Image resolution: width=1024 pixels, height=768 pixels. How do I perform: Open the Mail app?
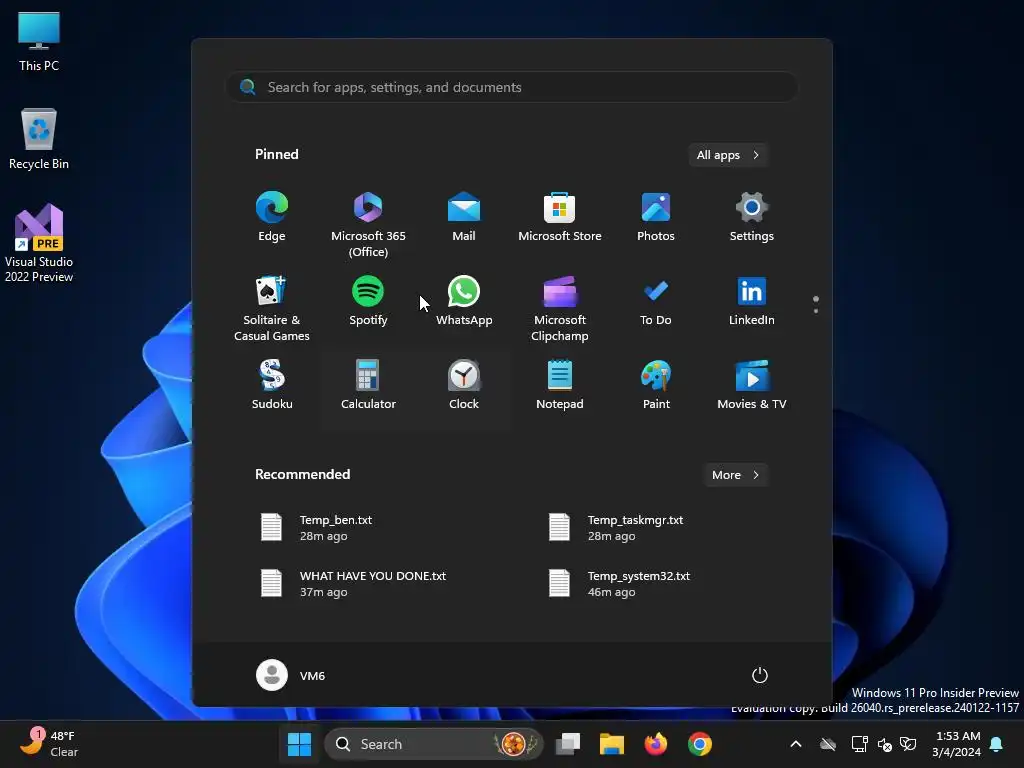(x=464, y=217)
